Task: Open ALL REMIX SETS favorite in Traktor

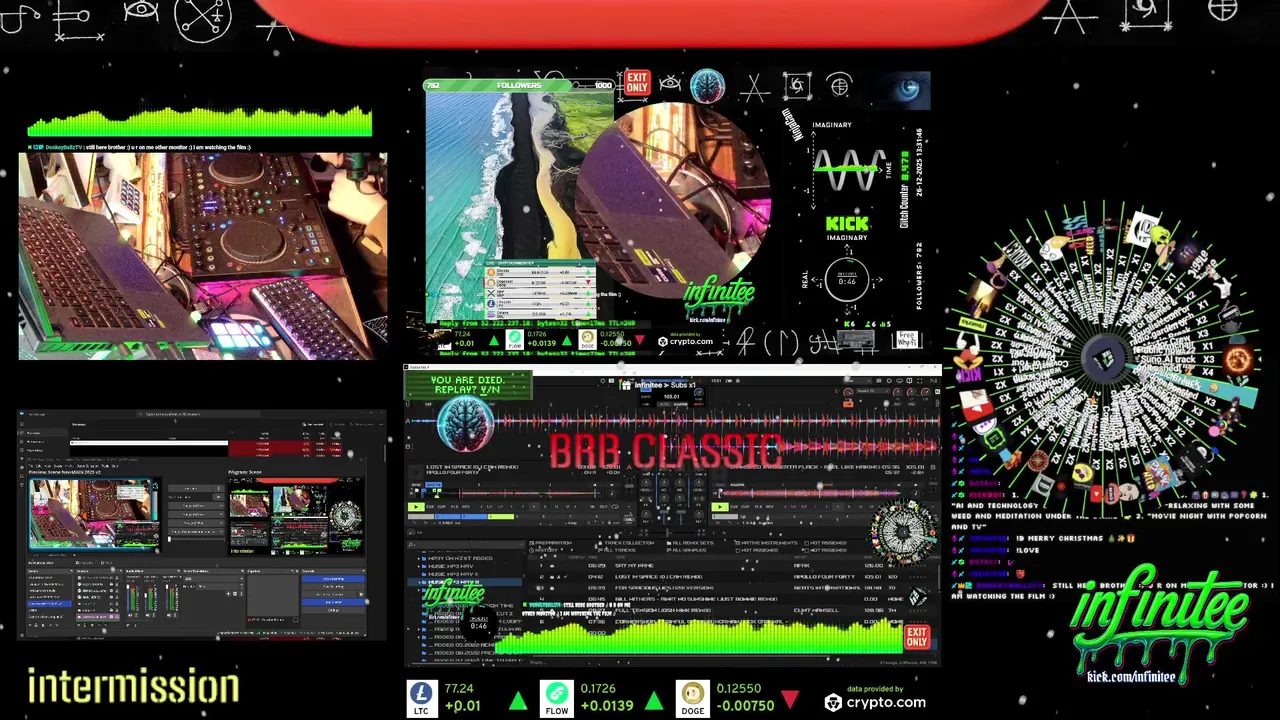Action: point(691,543)
